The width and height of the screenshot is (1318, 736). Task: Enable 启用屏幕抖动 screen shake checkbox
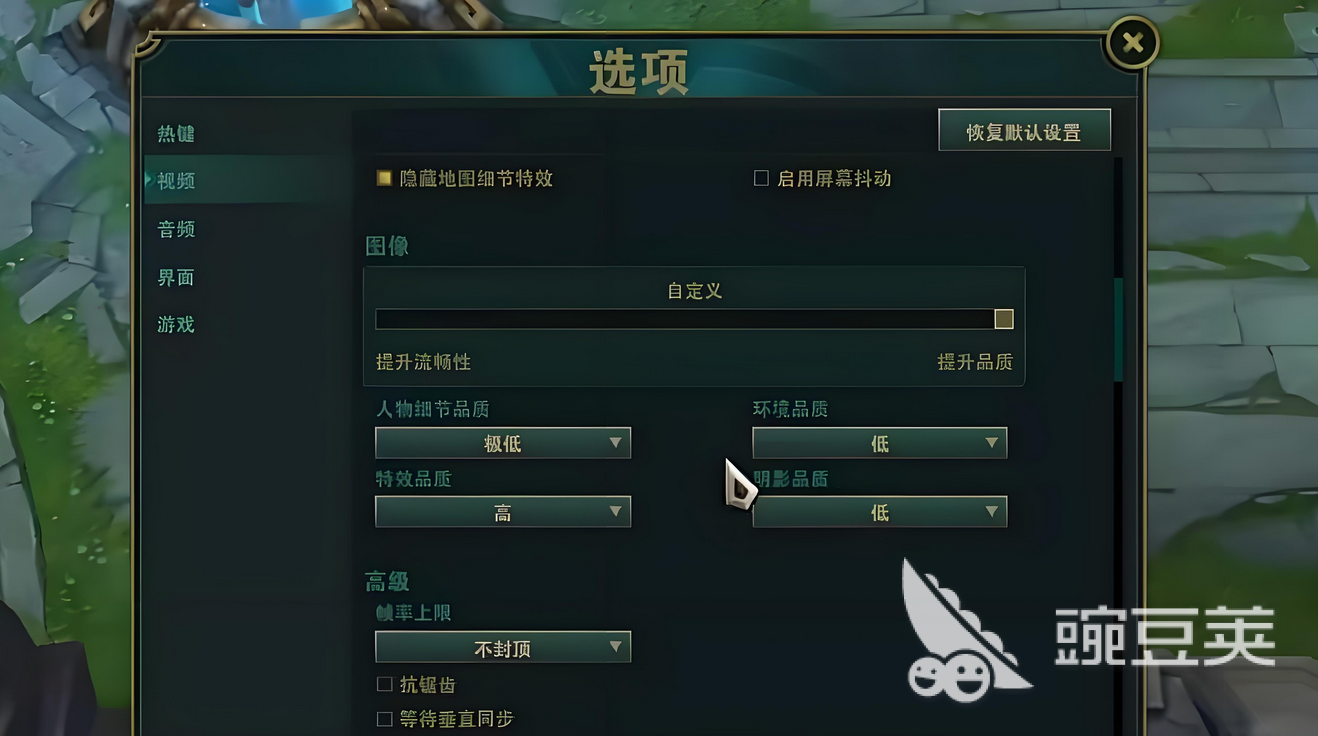click(761, 178)
